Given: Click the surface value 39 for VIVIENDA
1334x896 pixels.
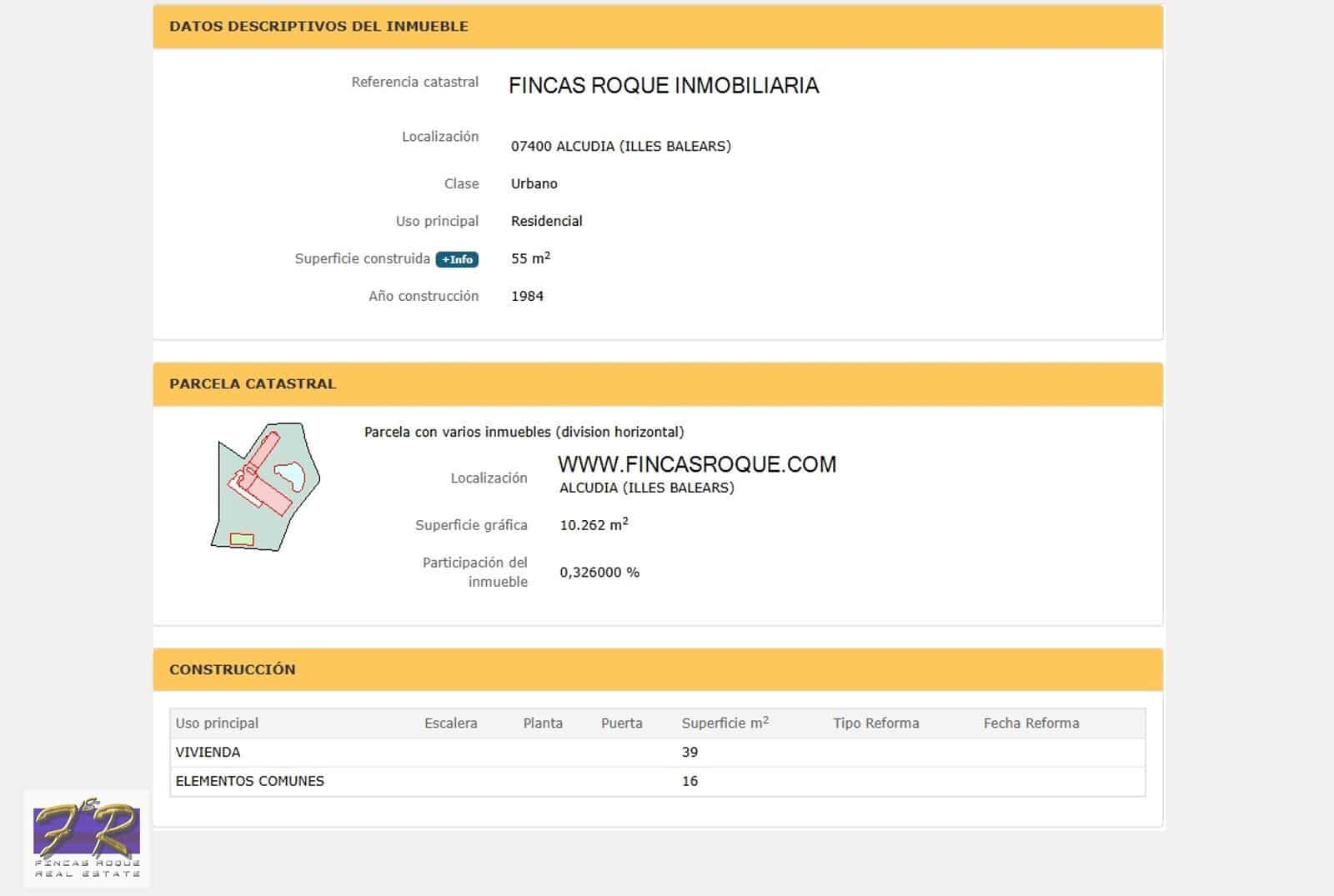Looking at the screenshot, I should [x=690, y=753].
